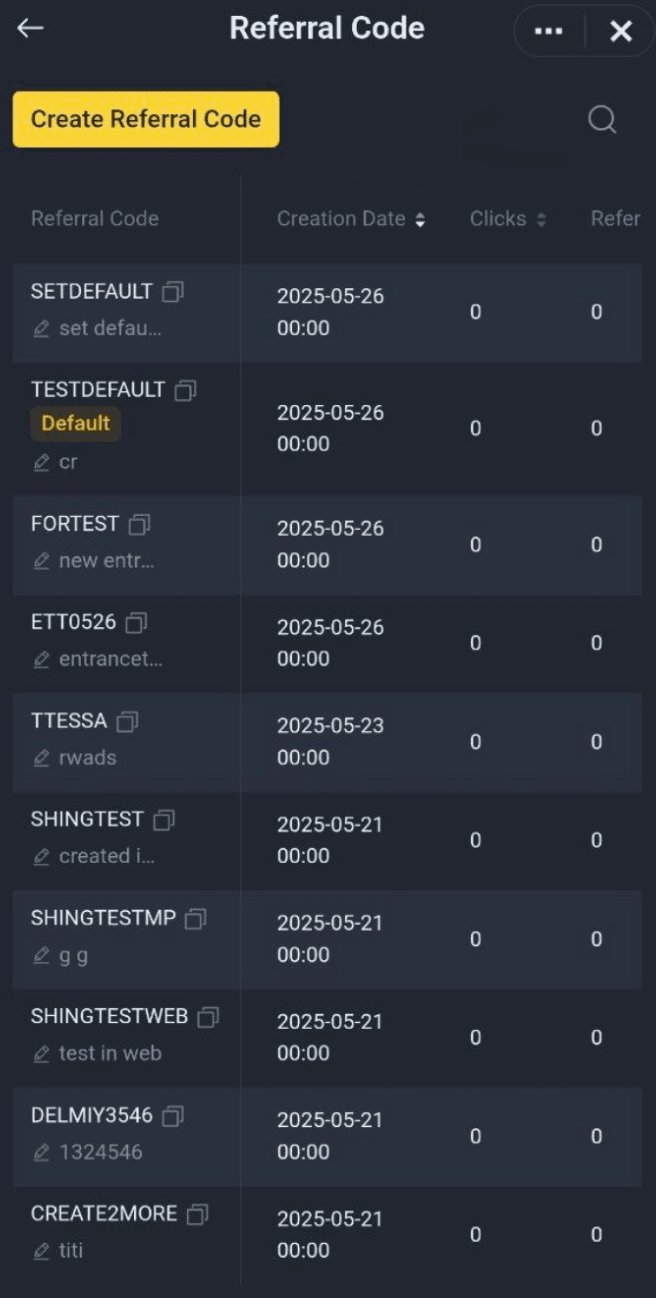Sort the list by Creation Date
656x1298 pixels.
coord(351,219)
